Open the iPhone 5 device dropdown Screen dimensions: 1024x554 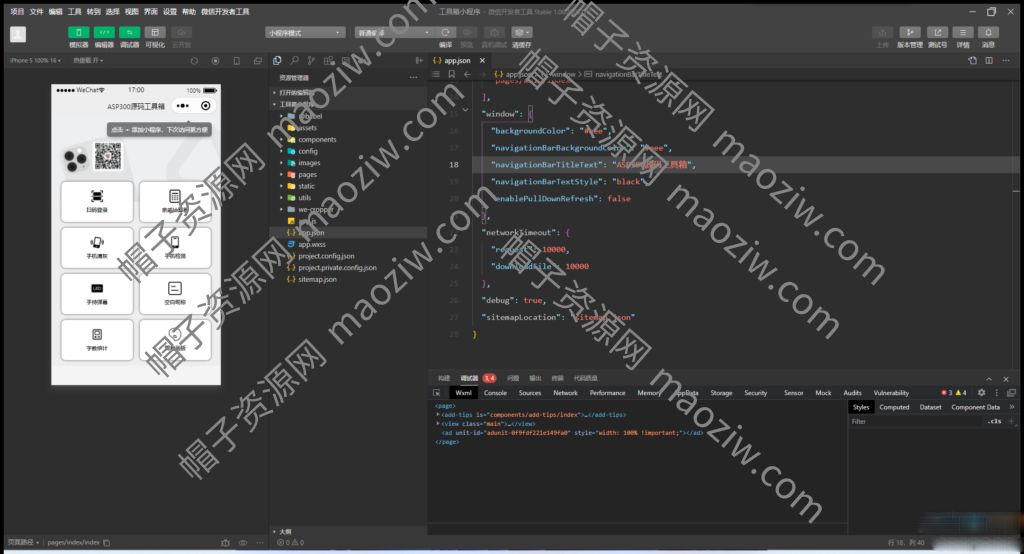click(x=35, y=61)
